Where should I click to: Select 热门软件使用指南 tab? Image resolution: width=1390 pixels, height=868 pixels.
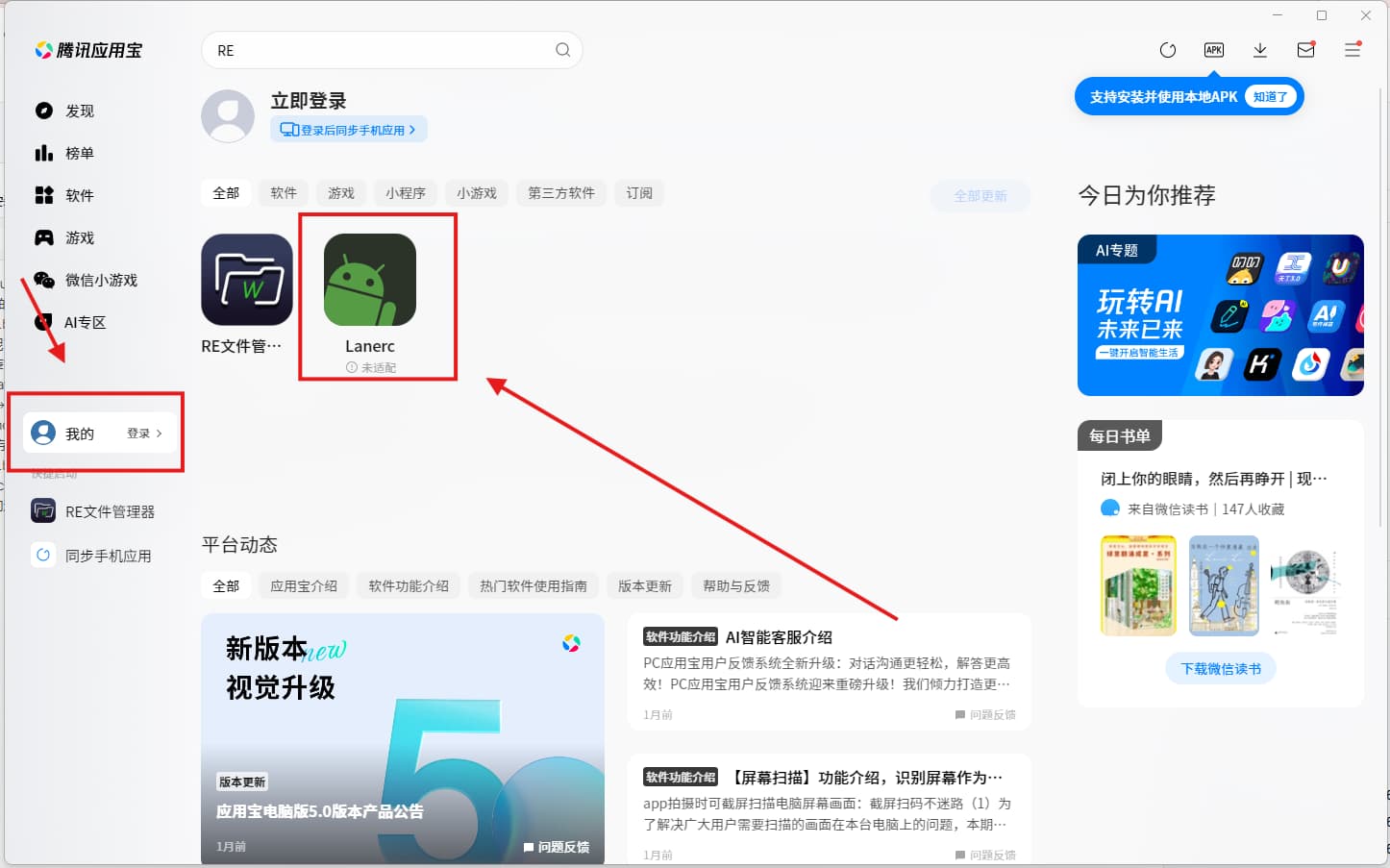tap(534, 586)
